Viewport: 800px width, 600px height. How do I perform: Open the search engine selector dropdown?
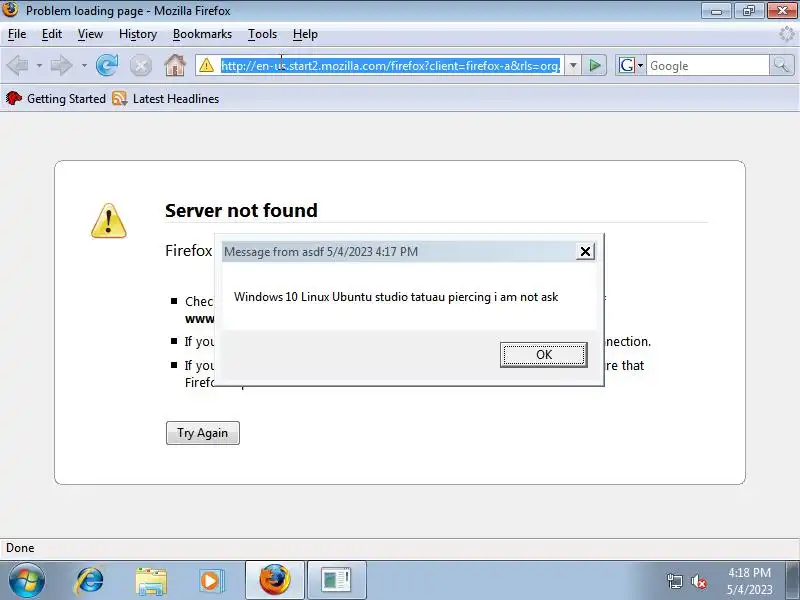[640, 66]
